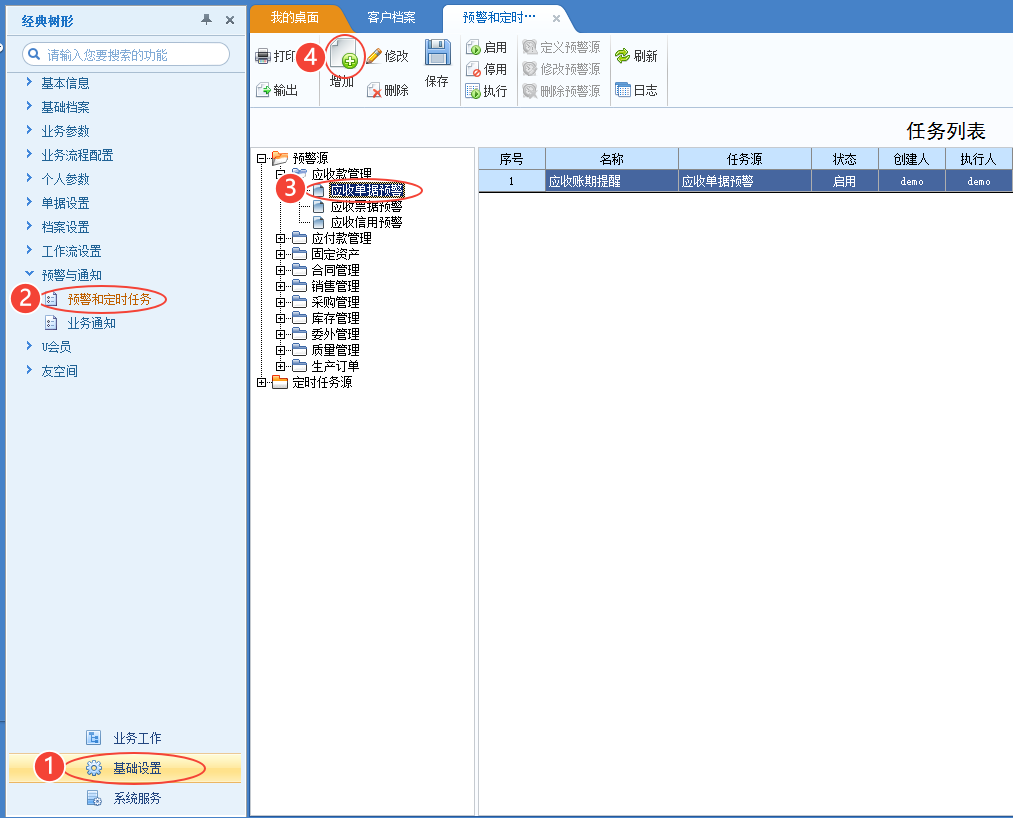Open the 系统服务 section
Viewport: 1013px width, 818px height.
(124, 798)
